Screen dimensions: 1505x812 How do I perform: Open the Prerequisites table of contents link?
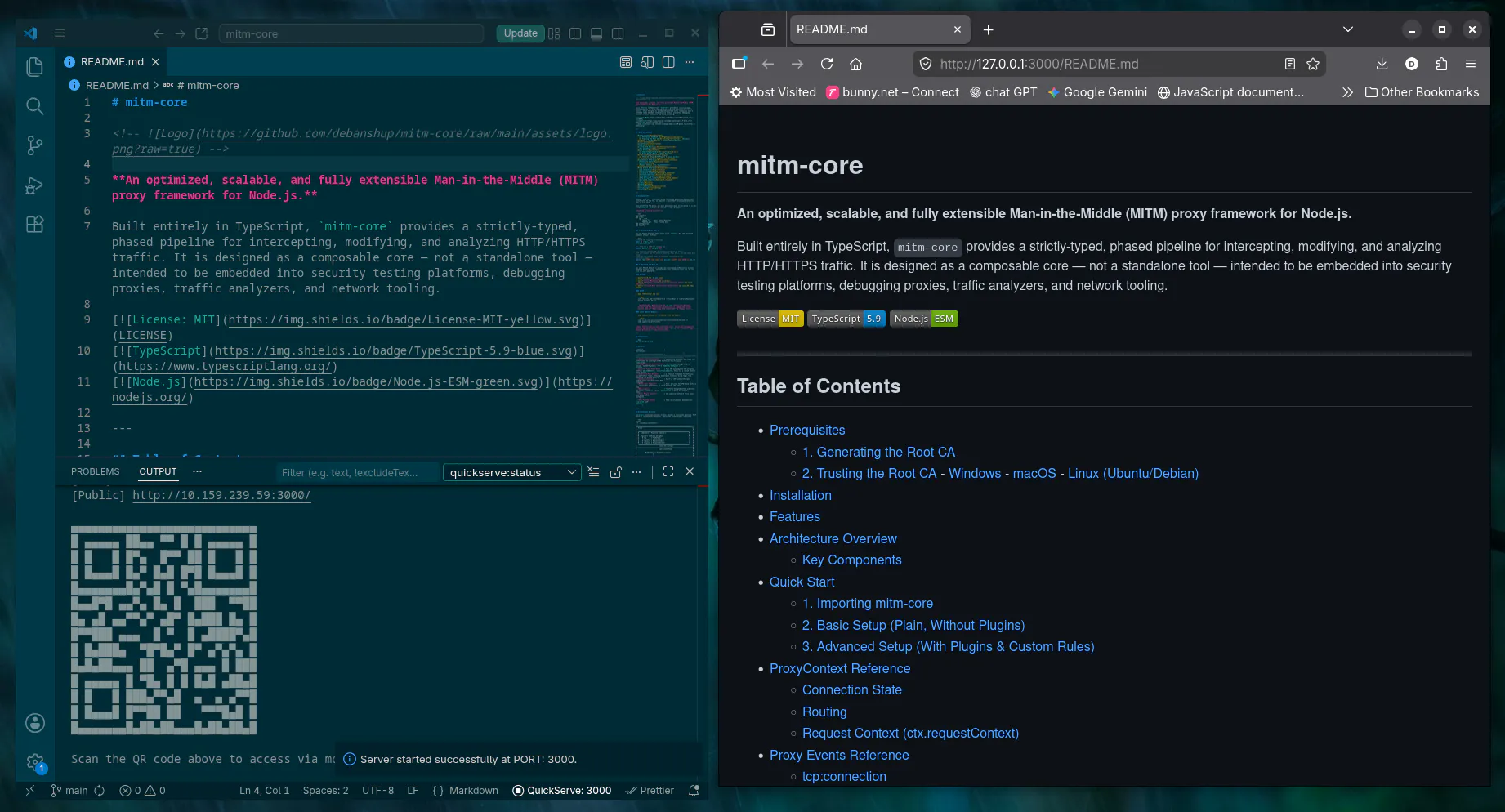807,430
